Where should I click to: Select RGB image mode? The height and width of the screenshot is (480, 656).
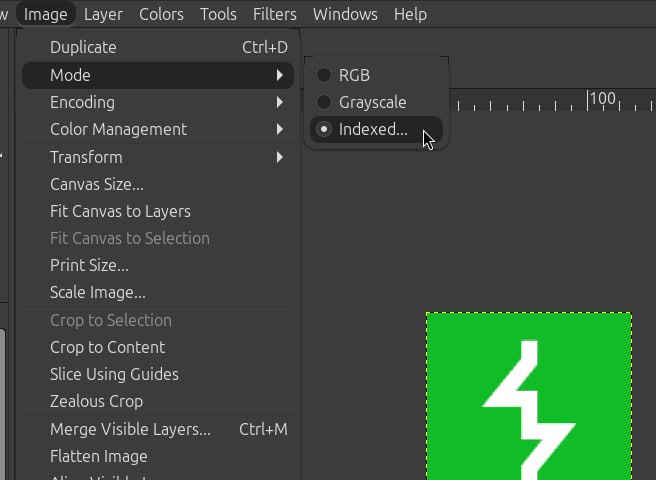pyautogui.click(x=377, y=75)
